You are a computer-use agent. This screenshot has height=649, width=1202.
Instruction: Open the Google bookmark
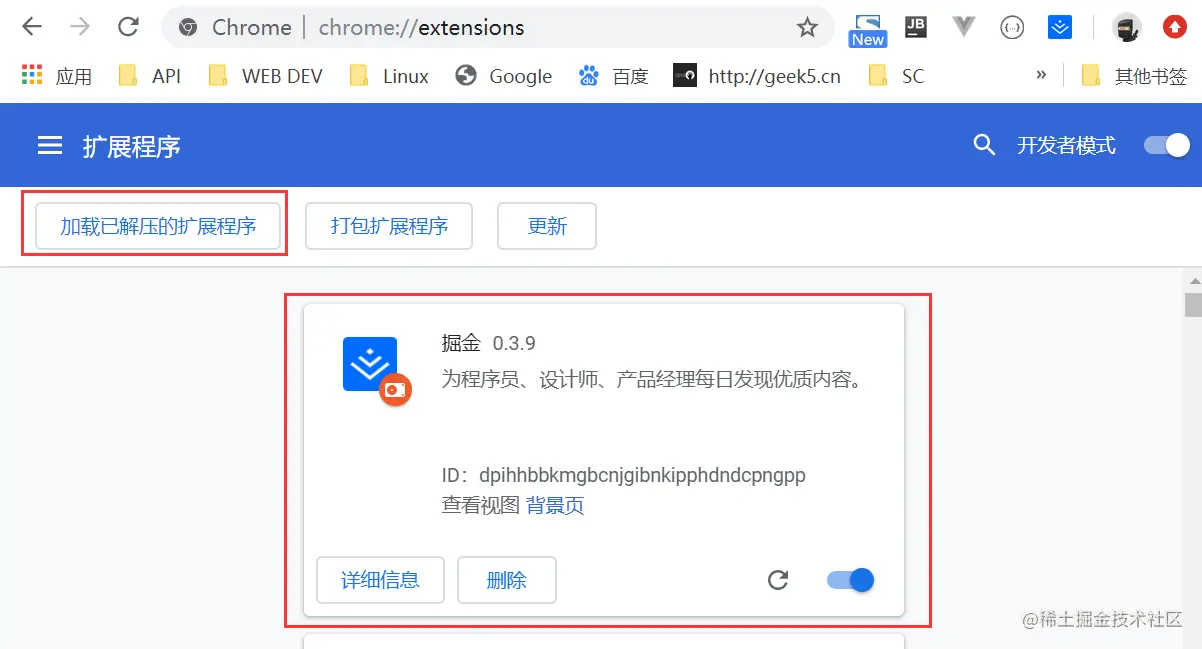(503, 76)
